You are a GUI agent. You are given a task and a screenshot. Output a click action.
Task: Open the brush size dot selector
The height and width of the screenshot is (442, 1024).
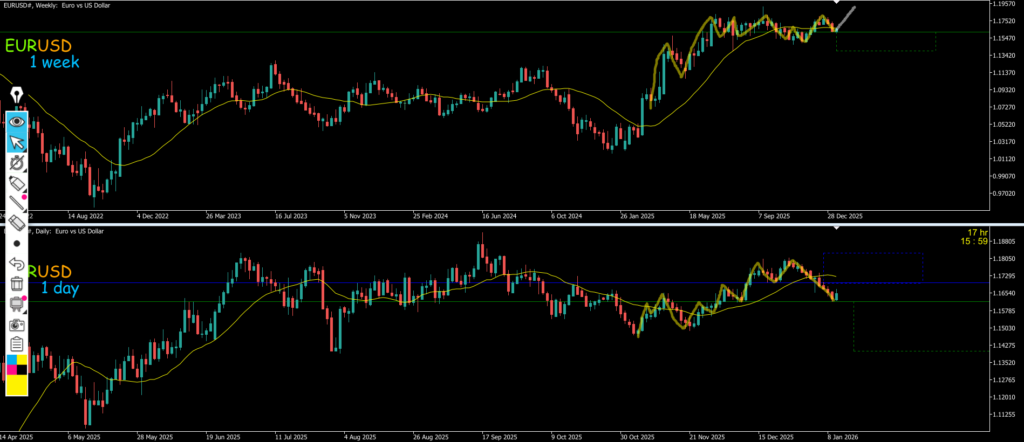(17, 243)
